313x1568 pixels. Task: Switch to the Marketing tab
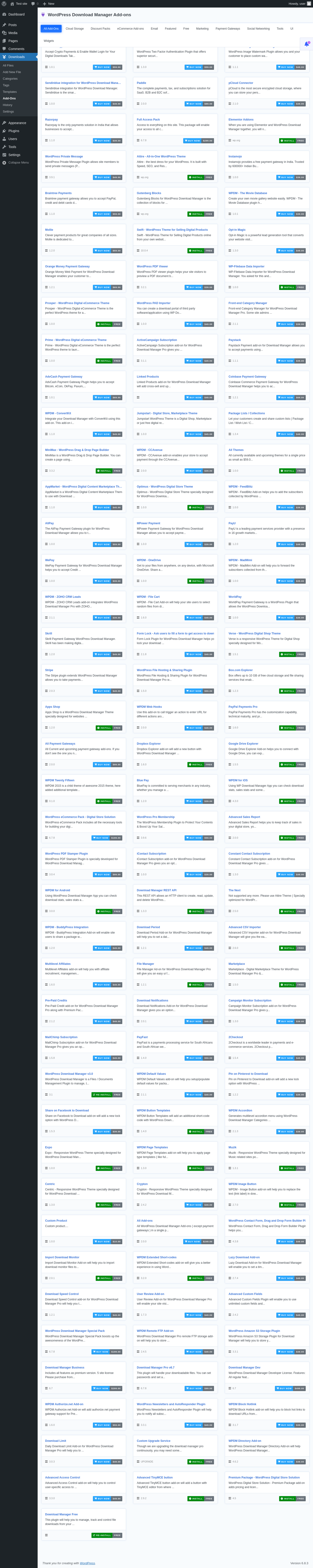[x=202, y=29]
